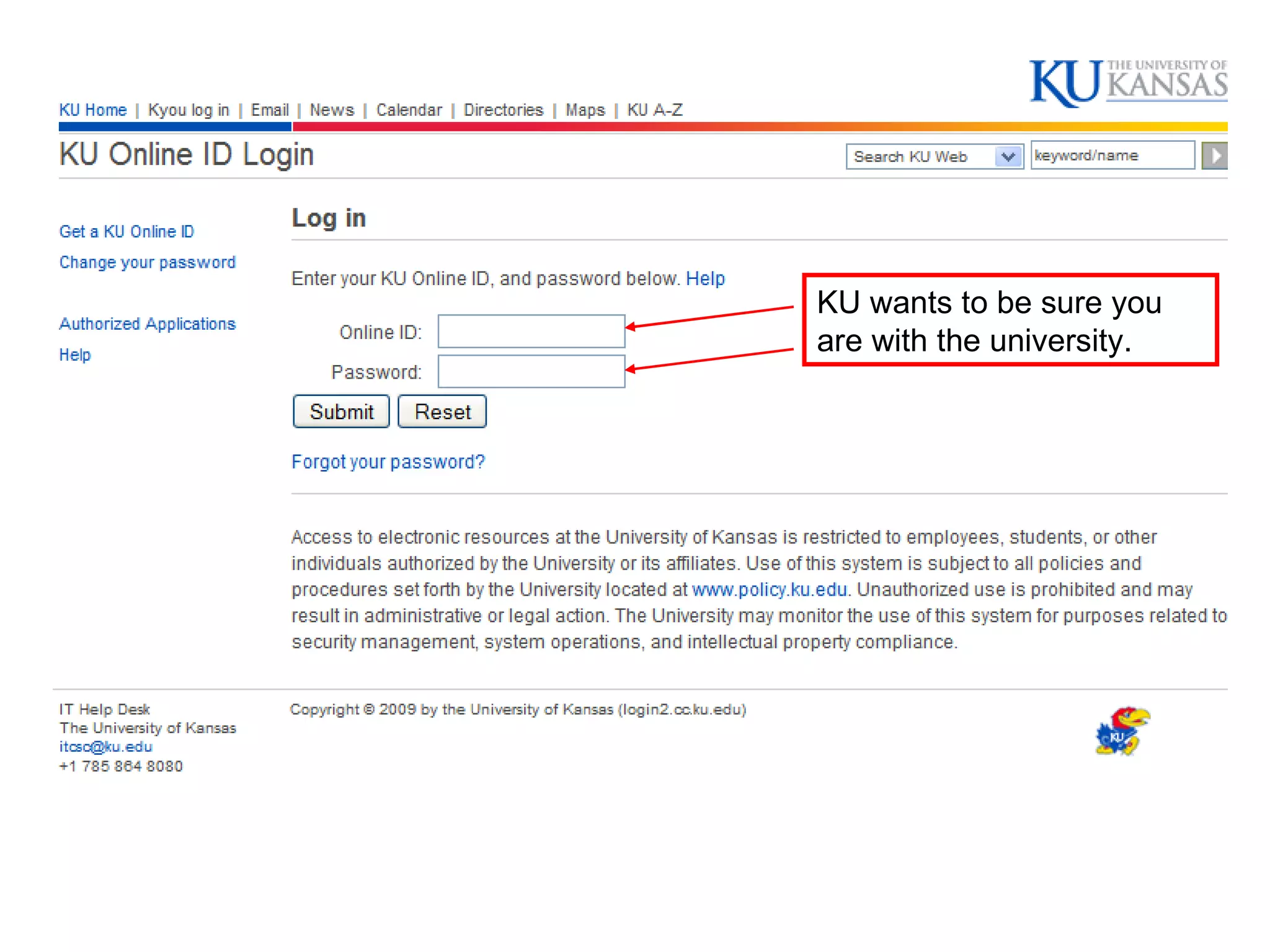Screen dimensions: 1270x952
Task: Open KU A-Z in top navigation
Action: coord(655,110)
